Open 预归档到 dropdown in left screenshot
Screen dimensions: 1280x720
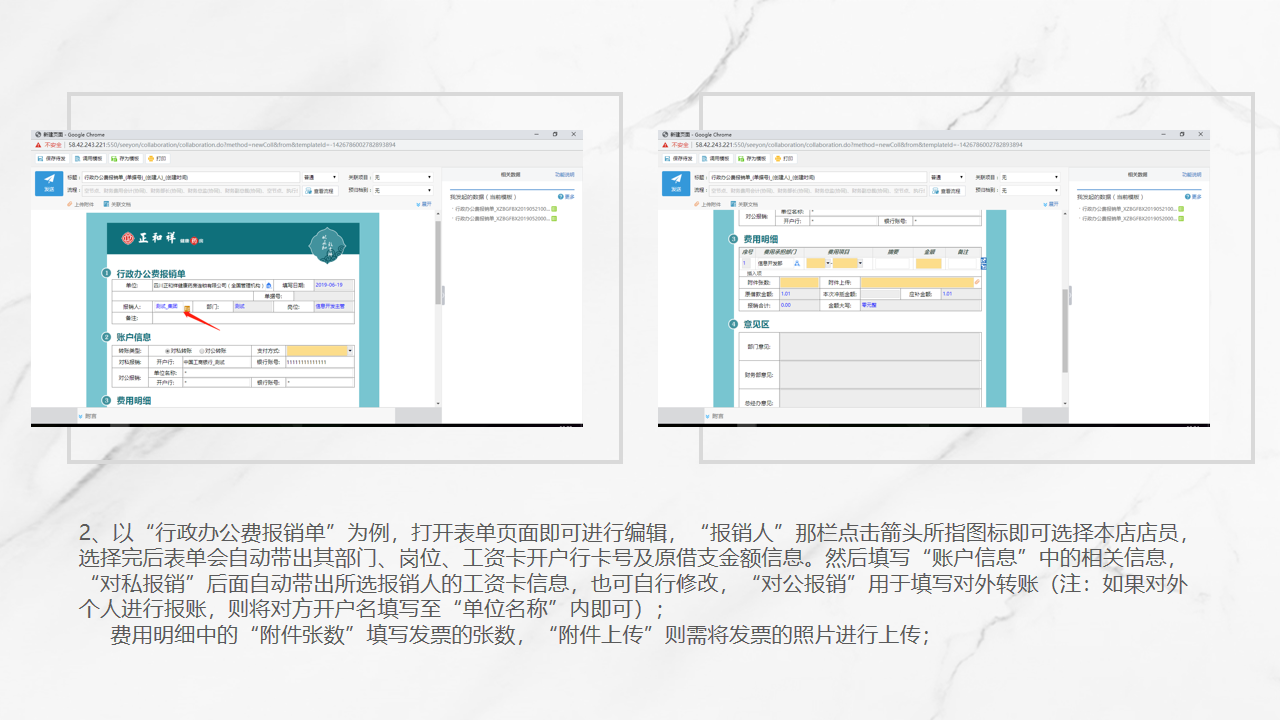403,190
